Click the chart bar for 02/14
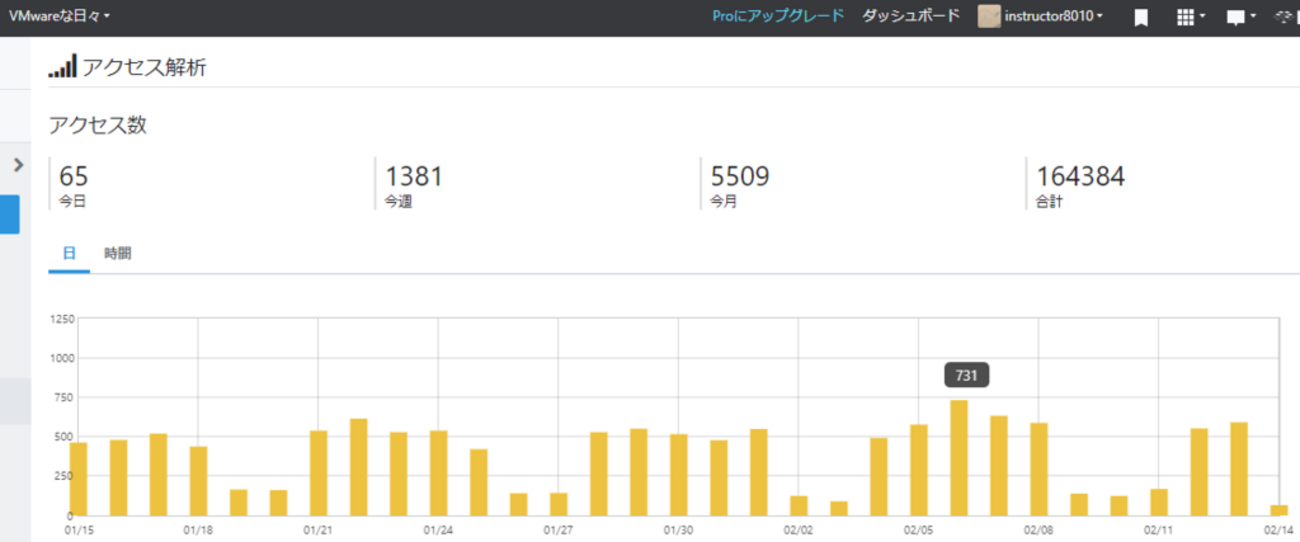The height and width of the screenshot is (542, 1300). 1279,510
